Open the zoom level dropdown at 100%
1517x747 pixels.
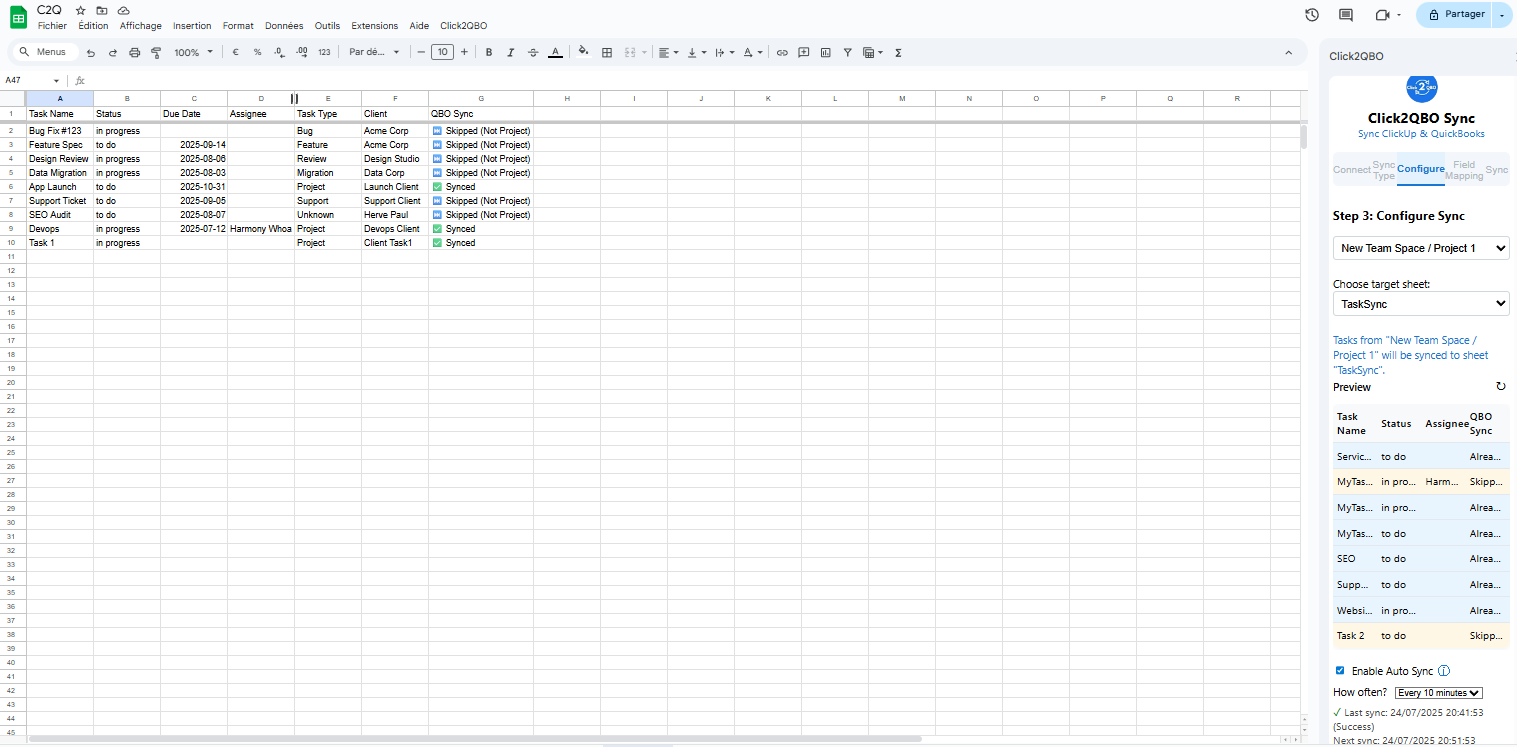pos(193,52)
